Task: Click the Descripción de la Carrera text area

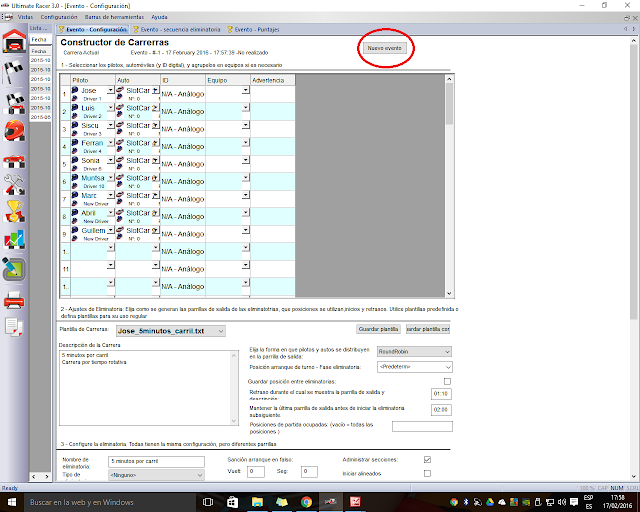Action: click(x=149, y=388)
